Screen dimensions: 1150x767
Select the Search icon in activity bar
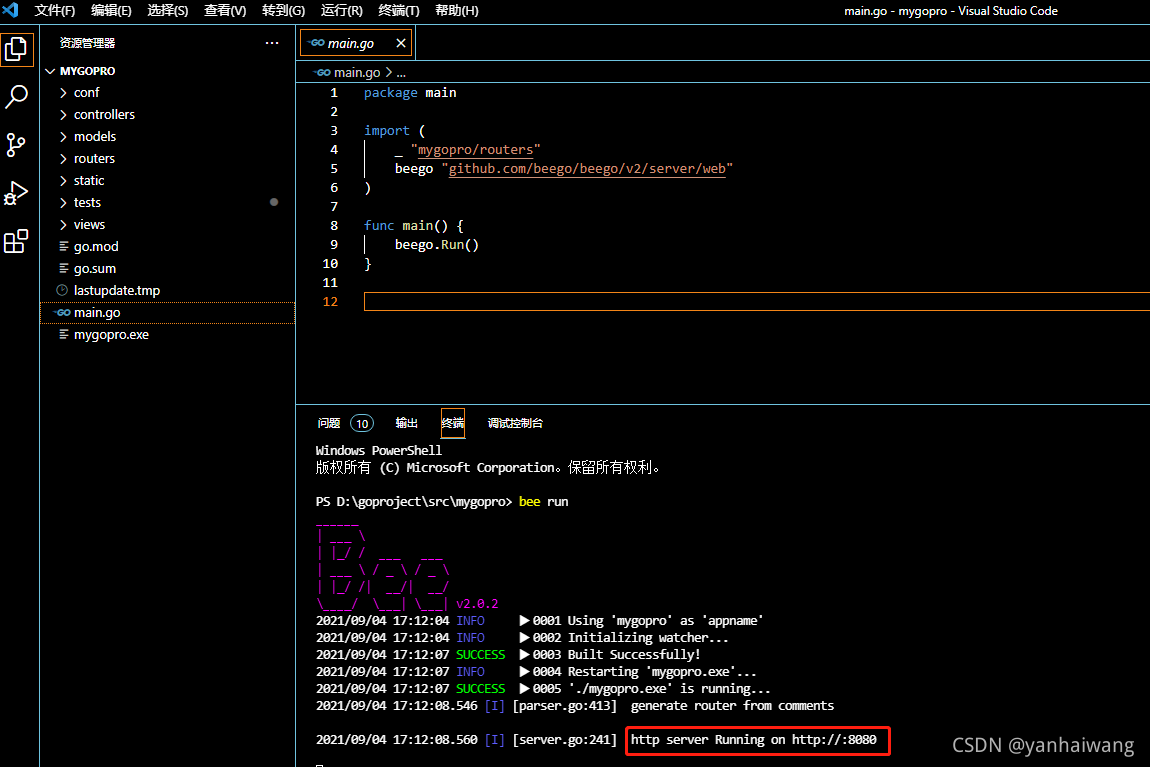16,96
